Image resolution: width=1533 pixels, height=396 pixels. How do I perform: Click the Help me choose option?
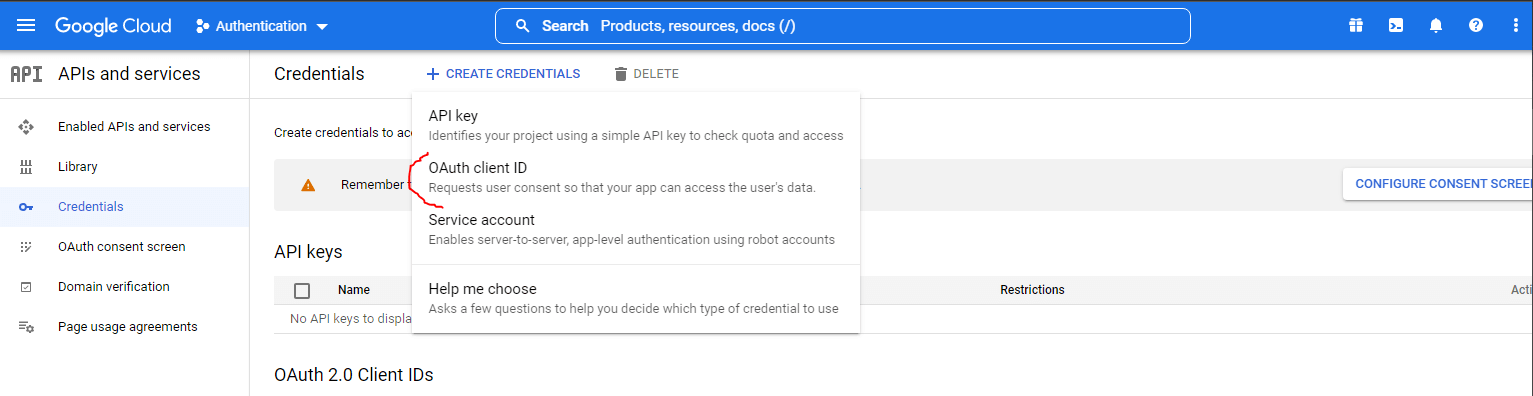point(636,298)
